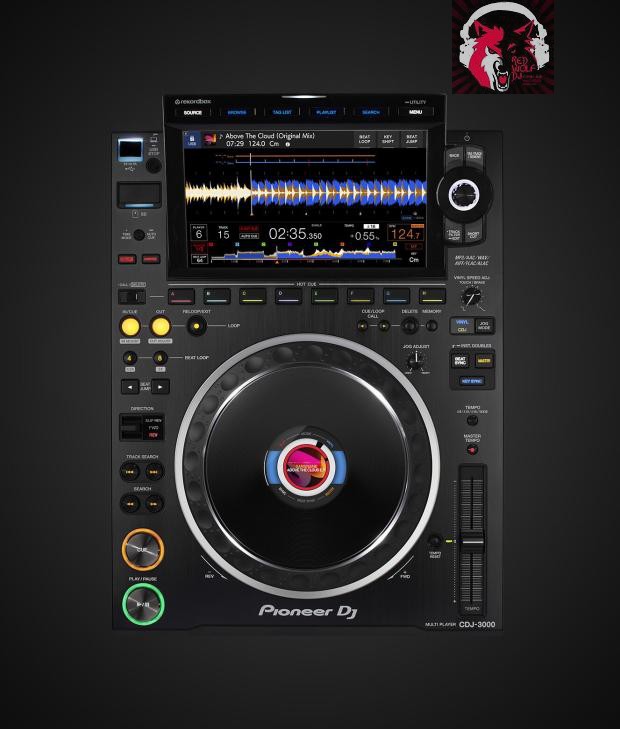The width and height of the screenshot is (620, 729).
Task: Enable BEAT SYNC
Action: point(460,361)
